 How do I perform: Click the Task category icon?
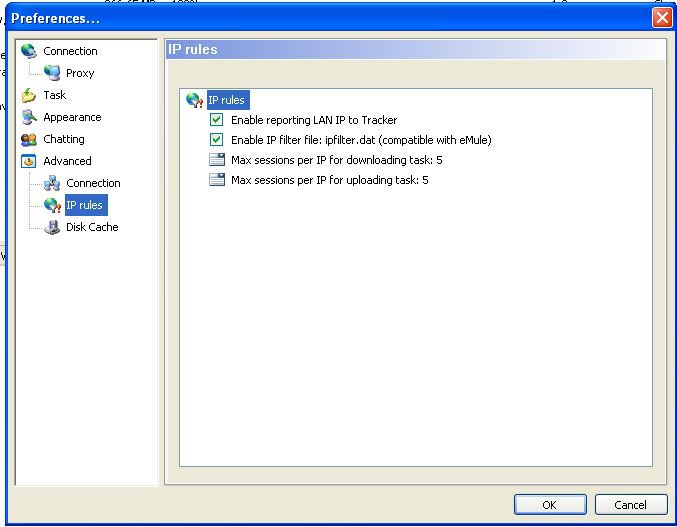[x=28, y=95]
